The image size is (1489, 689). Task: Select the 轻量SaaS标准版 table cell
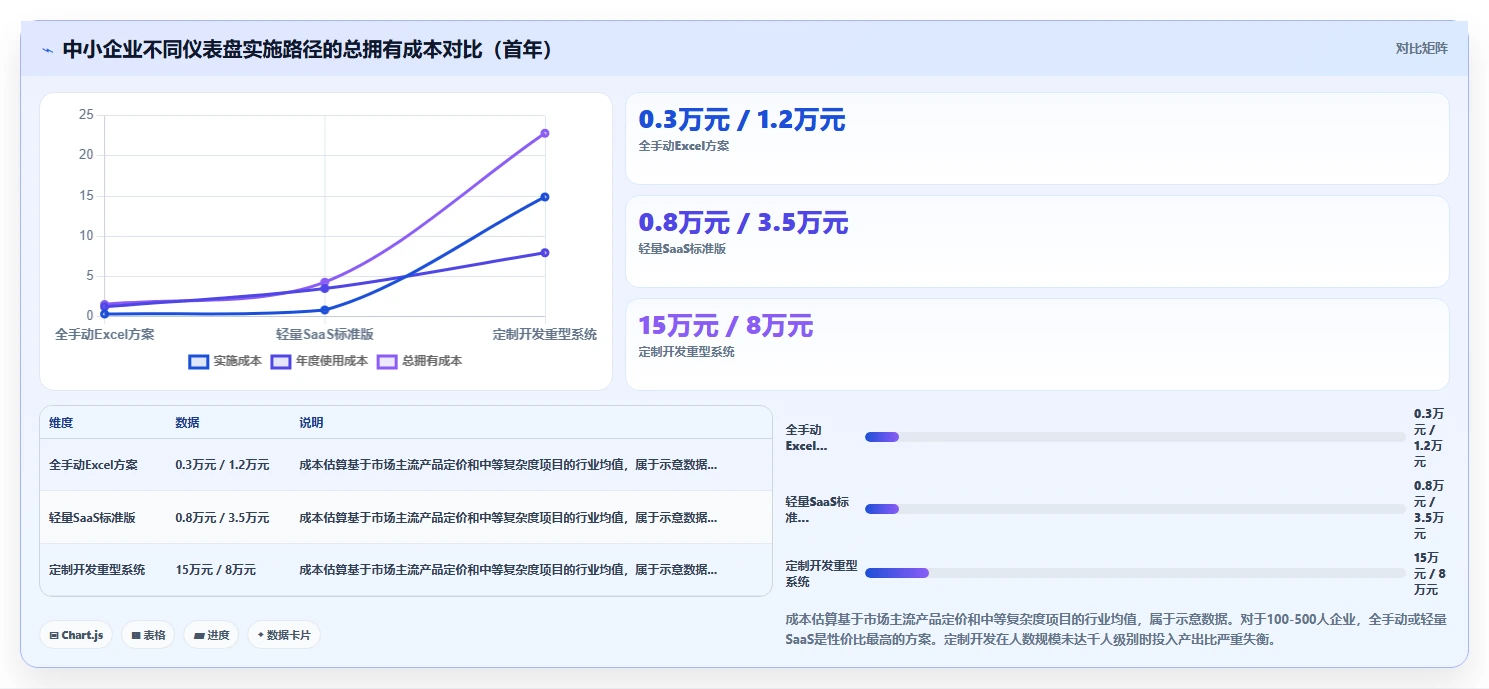click(x=92, y=518)
